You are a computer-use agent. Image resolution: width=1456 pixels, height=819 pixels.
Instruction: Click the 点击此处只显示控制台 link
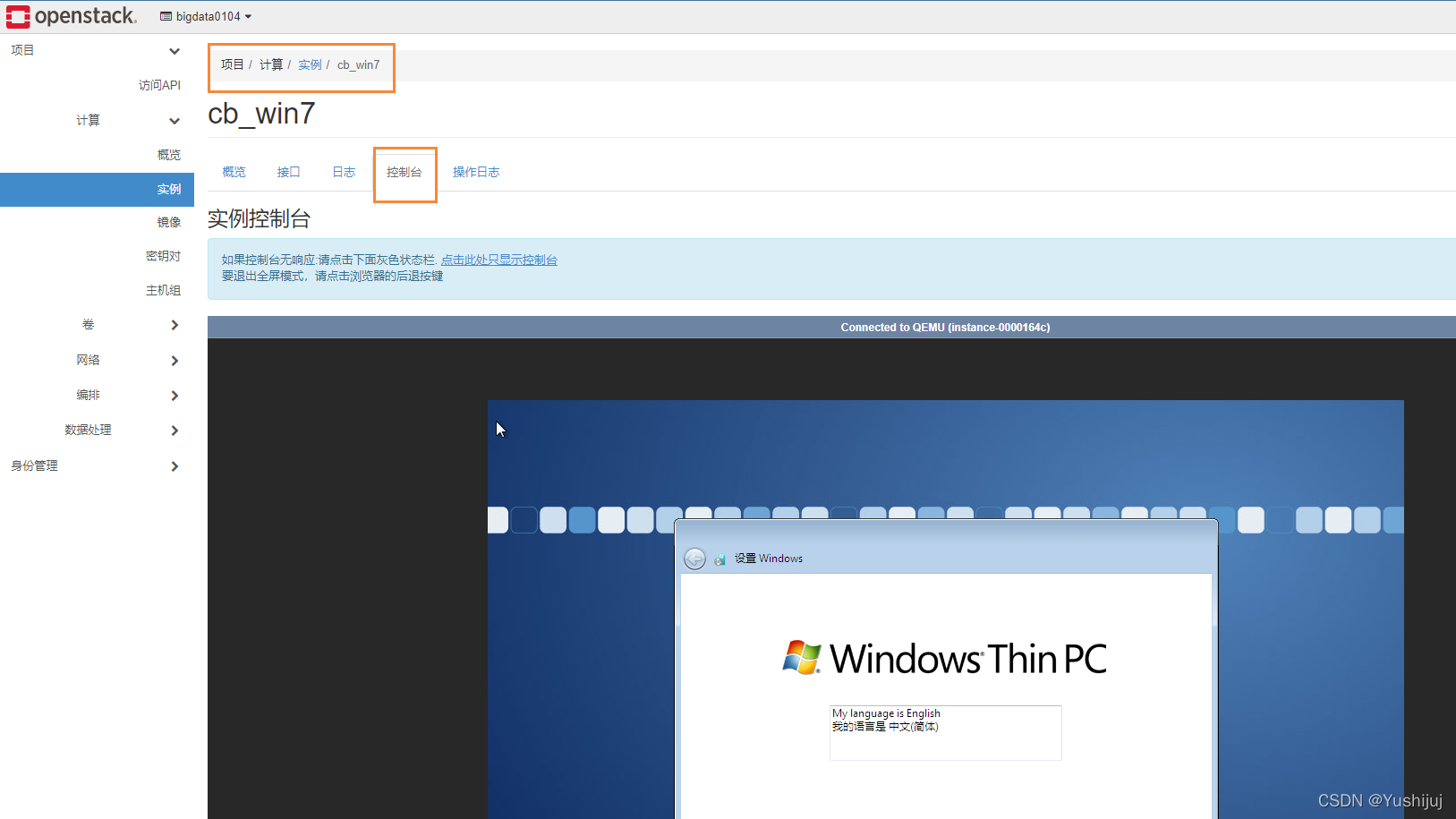coord(499,260)
